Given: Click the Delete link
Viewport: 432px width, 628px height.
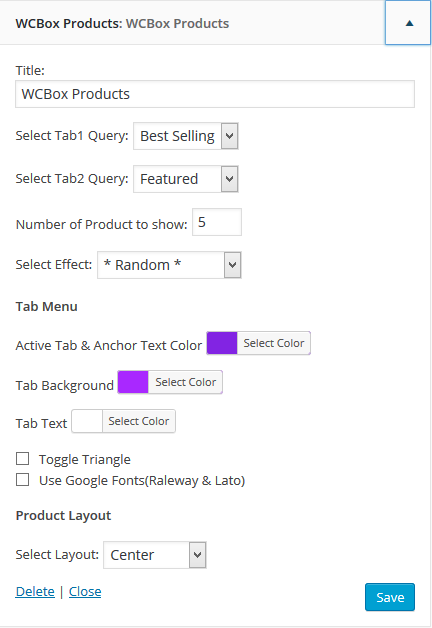Looking at the screenshot, I should click(x=35, y=592).
